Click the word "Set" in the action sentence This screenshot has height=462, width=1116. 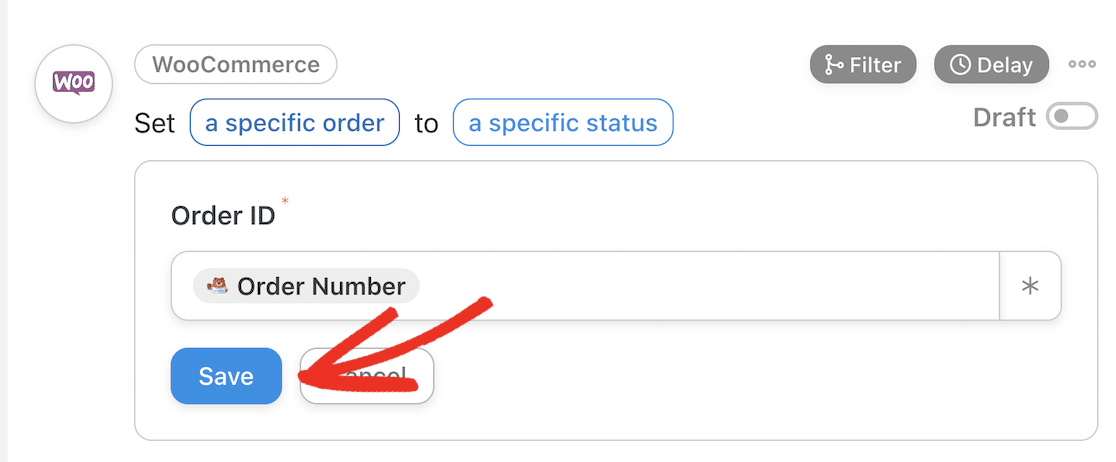pos(154,124)
